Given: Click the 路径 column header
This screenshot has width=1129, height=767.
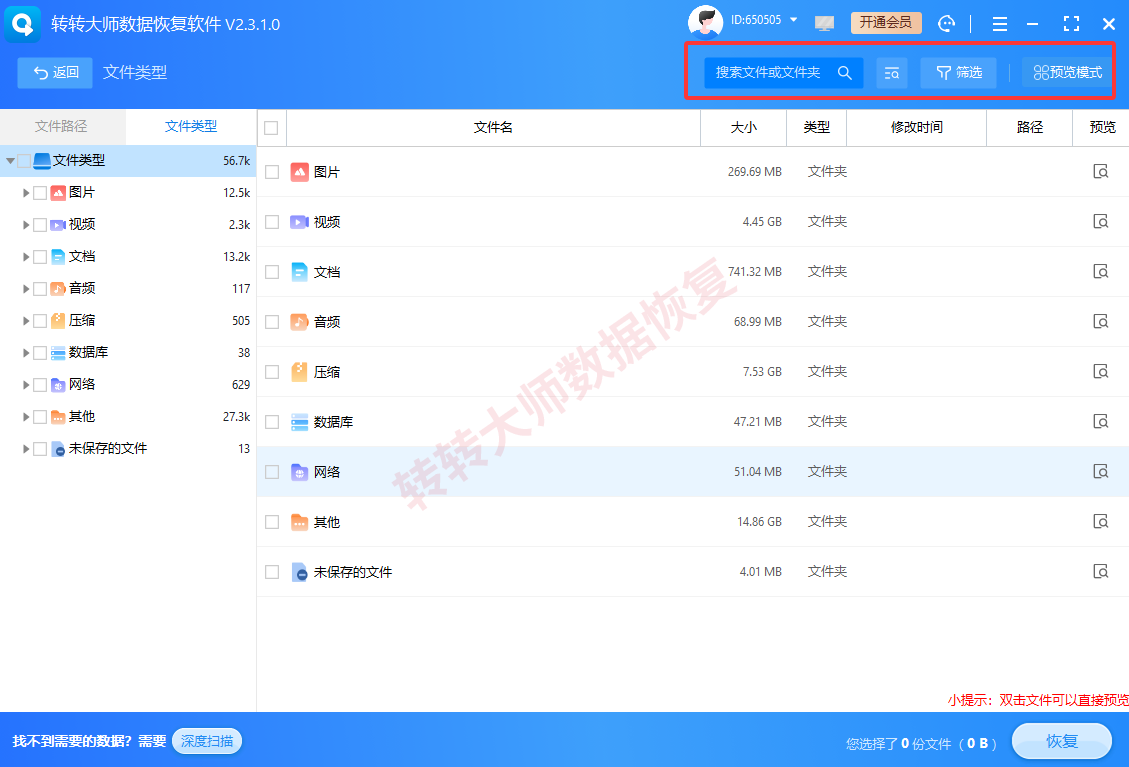Looking at the screenshot, I should [x=1029, y=128].
